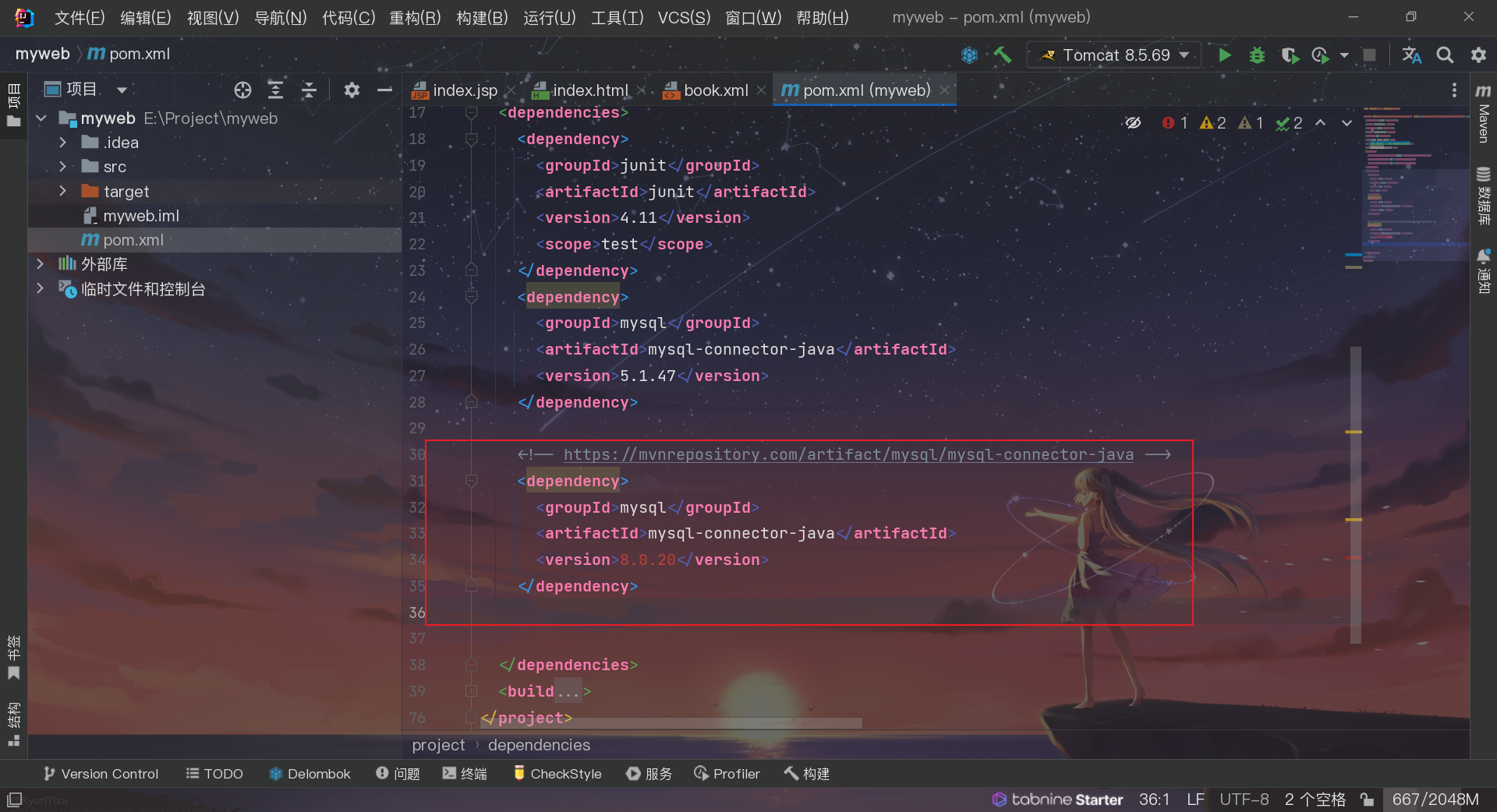The image size is (1497, 812).
Task: Open the CheckStyle tool window
Action: pyautogui.click(x=557, y=774)
